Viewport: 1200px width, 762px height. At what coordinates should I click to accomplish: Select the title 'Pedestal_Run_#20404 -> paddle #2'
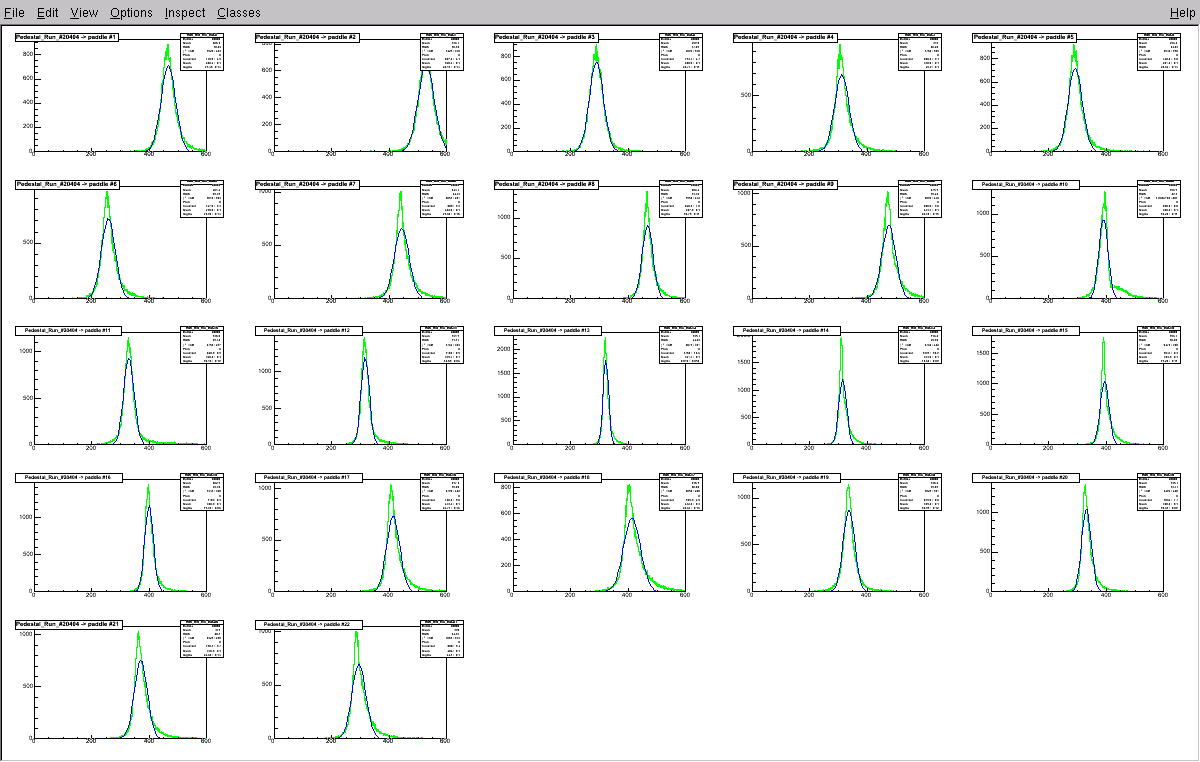point(307,38)
